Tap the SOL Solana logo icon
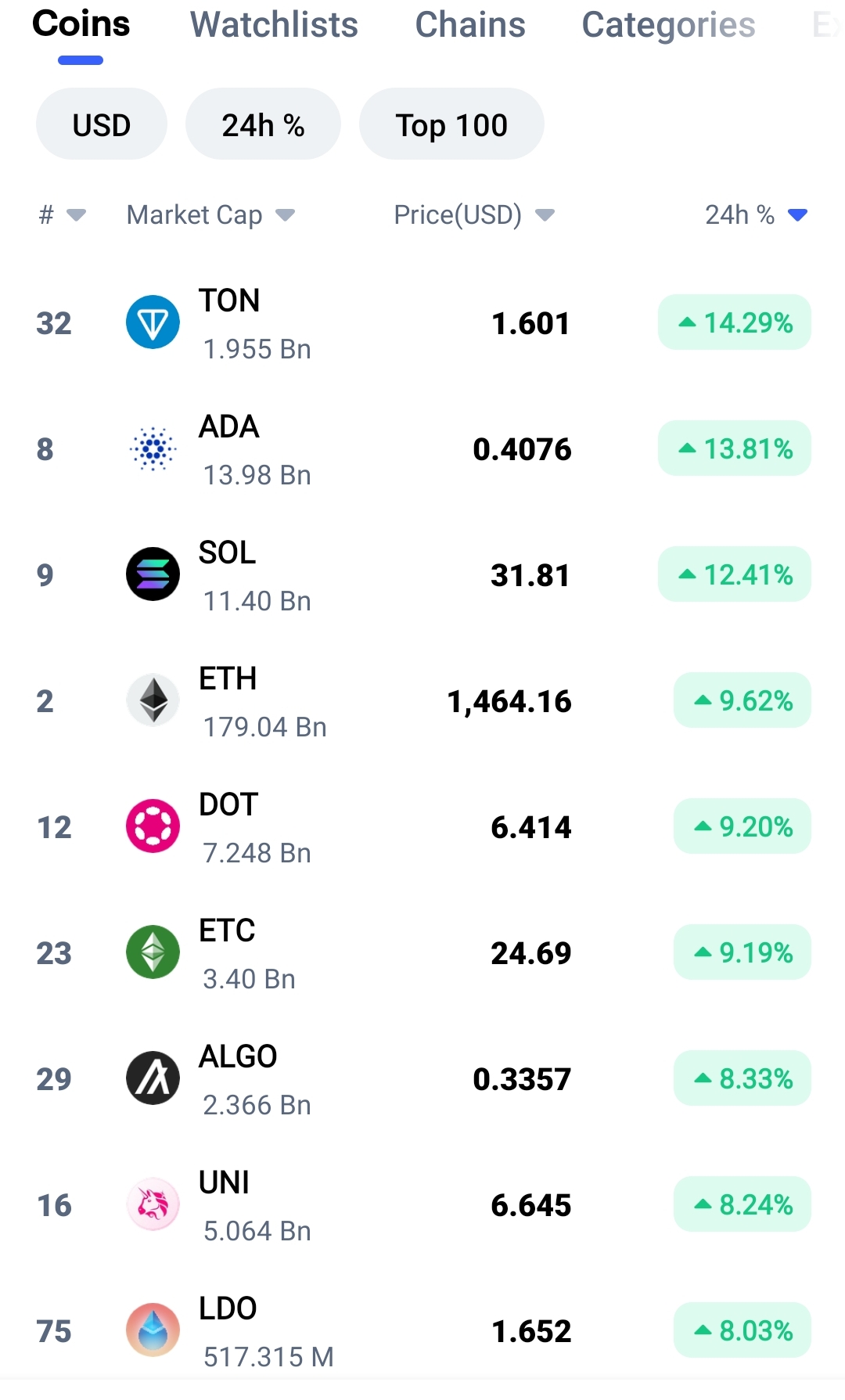This screenshot has width=845, height=1400. click(x=153, y=574)
